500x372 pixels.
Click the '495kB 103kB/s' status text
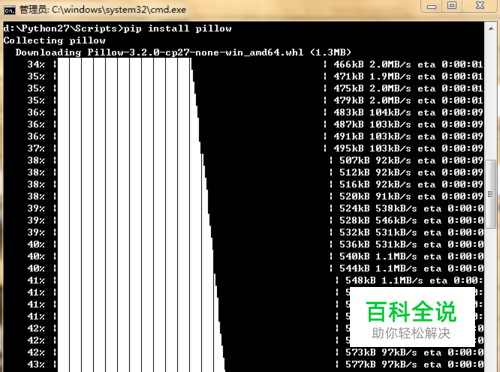coord(372,149)
